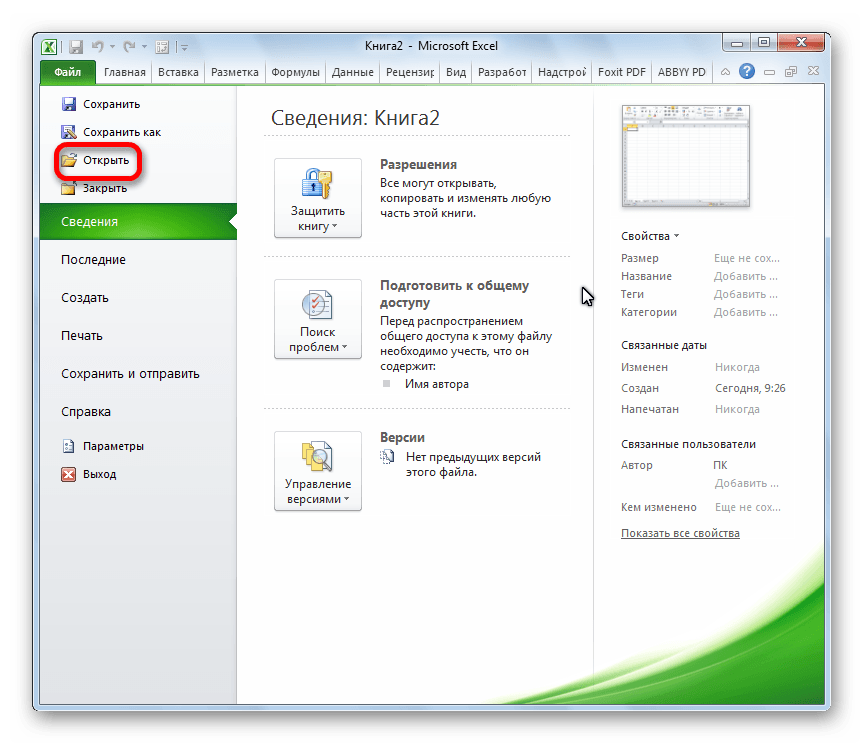Click the Открыть folder icon
The image size is (864, 744).
[69, 160]
